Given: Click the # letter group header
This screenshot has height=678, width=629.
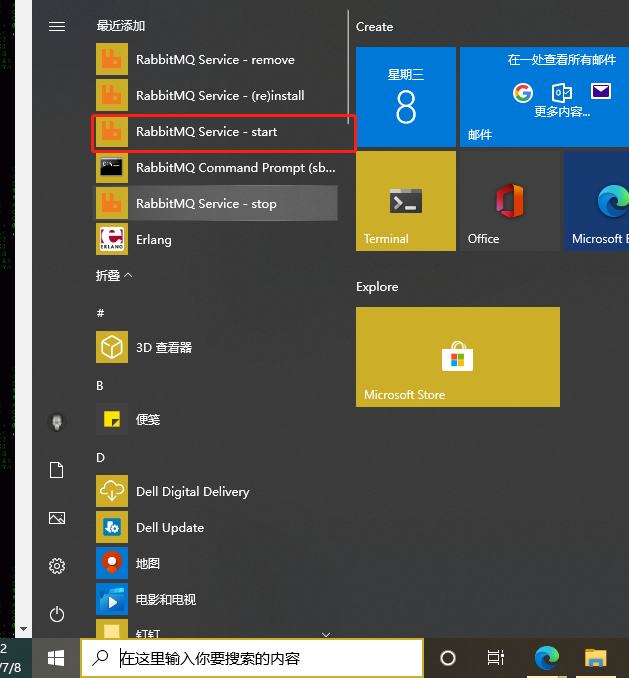Looking at the screenshot, I should [x=100, y=313].
